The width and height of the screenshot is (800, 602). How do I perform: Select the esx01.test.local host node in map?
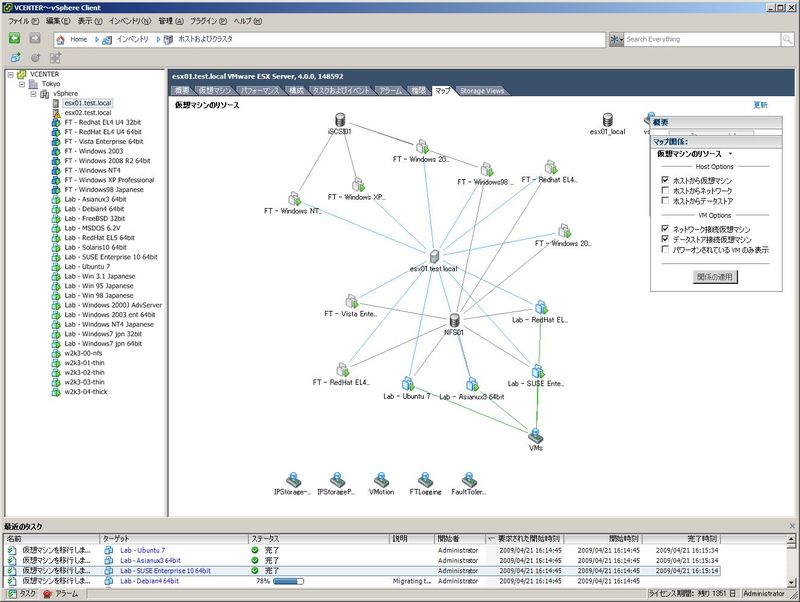point(434,256)
